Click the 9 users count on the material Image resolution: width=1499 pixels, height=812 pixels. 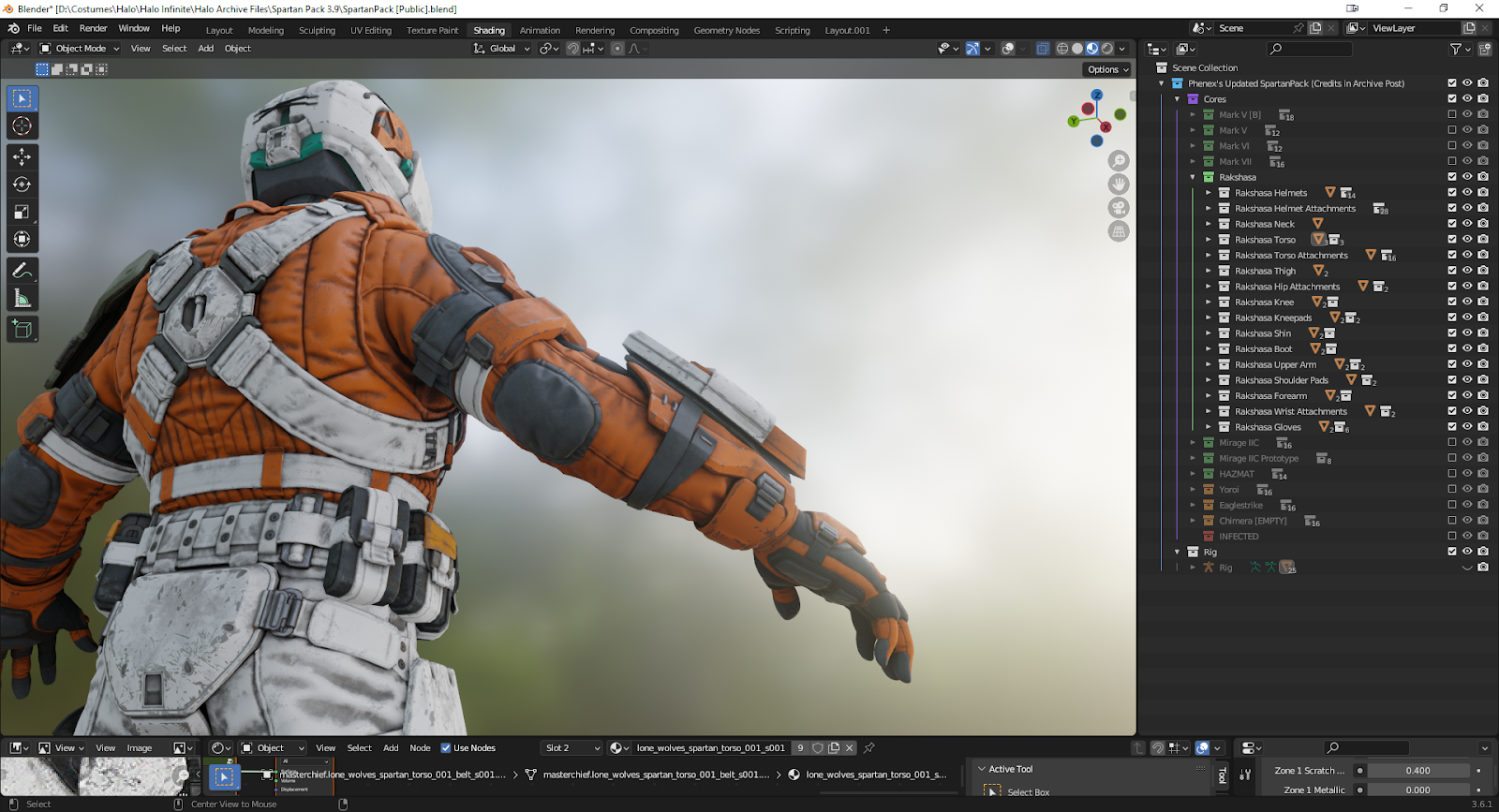click(800, 747)
